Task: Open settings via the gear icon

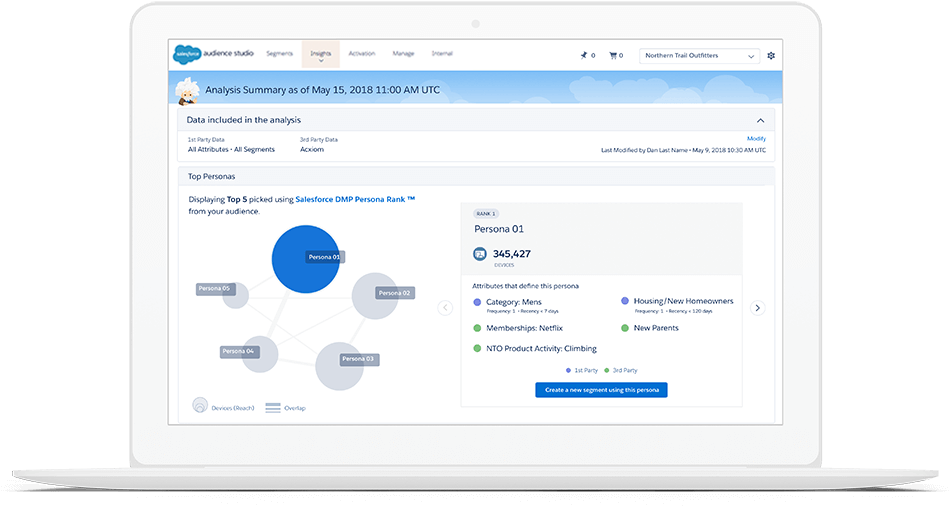Action: pyautogui.click(x=771, y=55)
